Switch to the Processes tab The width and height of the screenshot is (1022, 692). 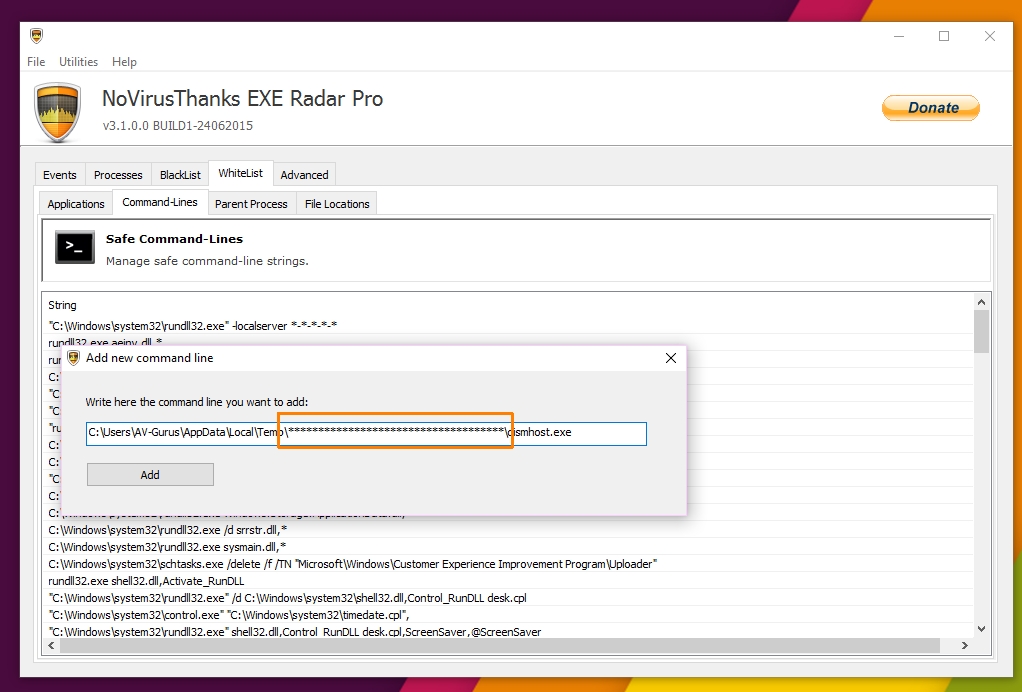point(118,175)
